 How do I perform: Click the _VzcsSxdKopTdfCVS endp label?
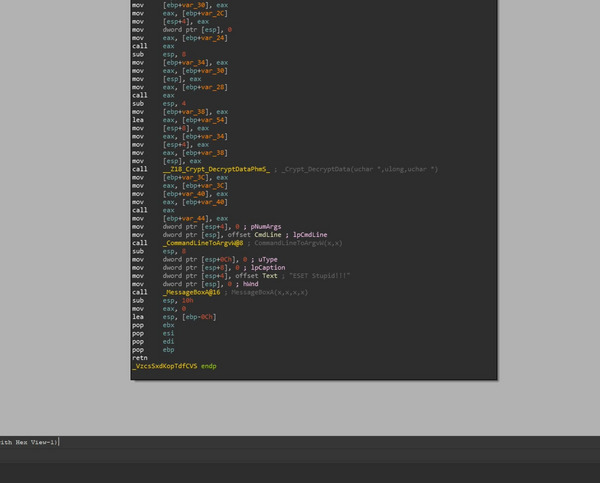tap(174, 366)
